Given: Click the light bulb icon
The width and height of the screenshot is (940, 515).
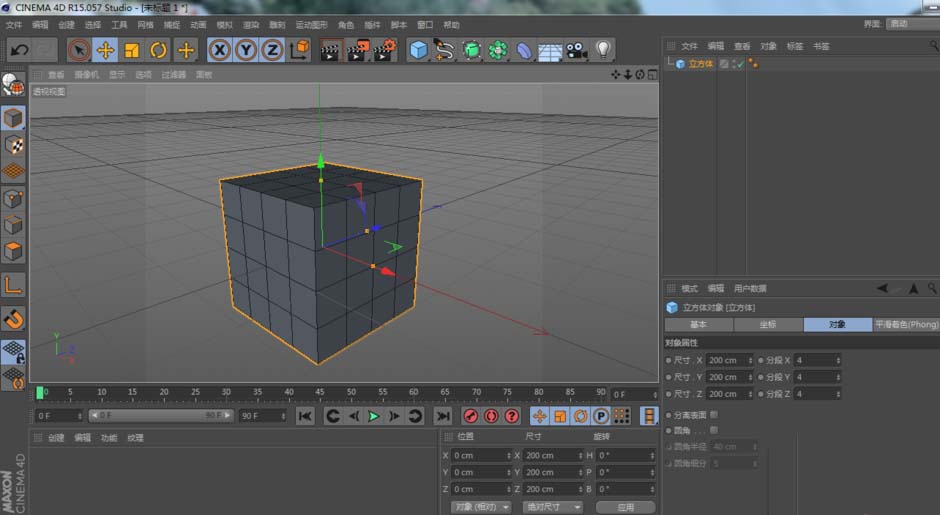Looking at the screenshot, I should [603, 50].
